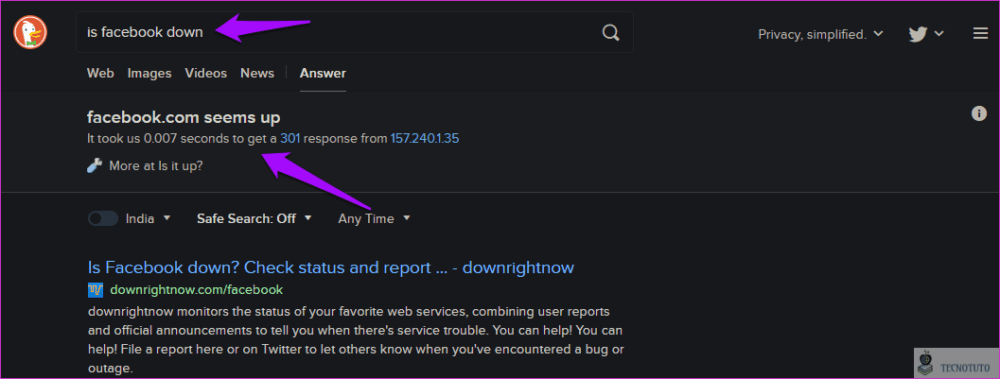Viewport: 1000px width, 379px height.
Task: Select the Answer tab
Action: click(323, 73)
